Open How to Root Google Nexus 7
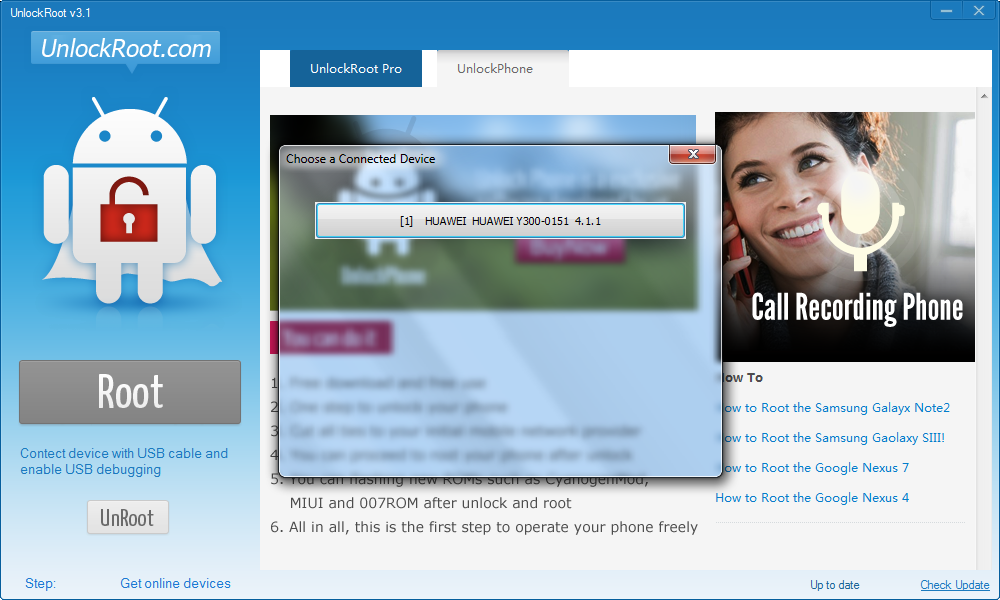 coord(812,467)
